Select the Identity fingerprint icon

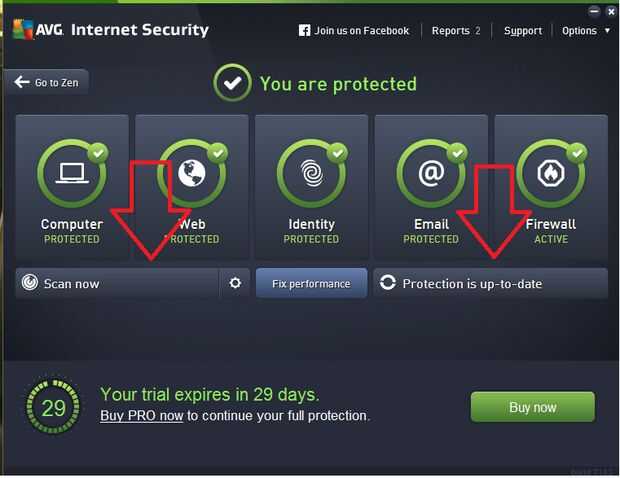[311, 173]
